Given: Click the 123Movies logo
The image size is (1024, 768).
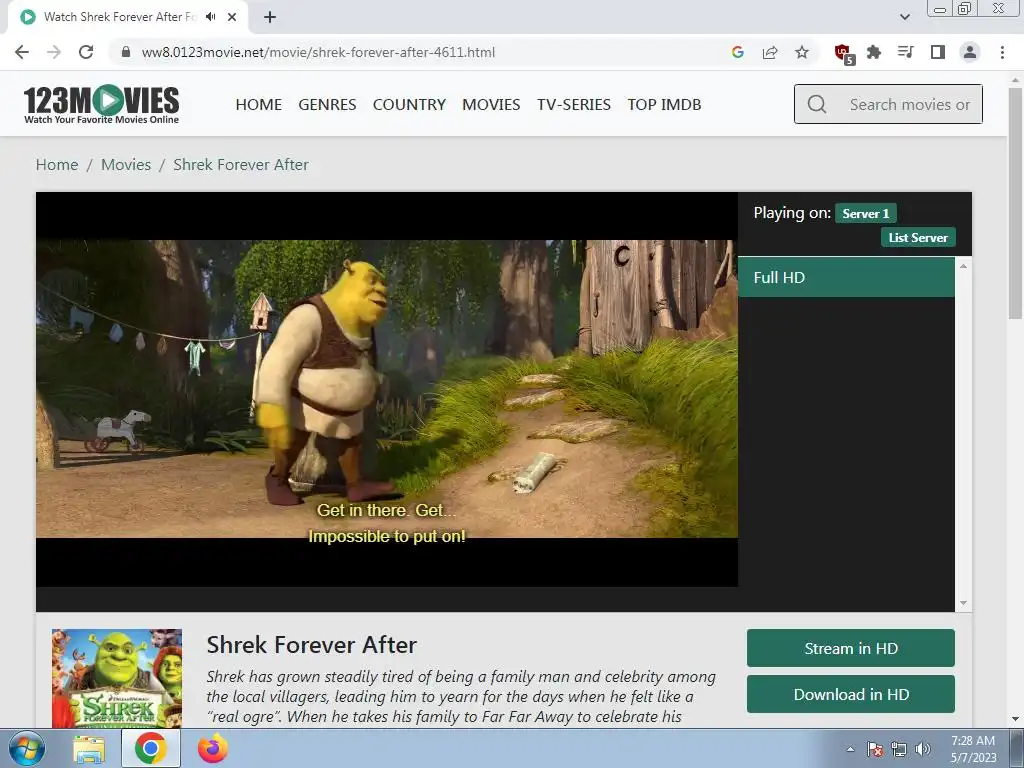Looking at the screenshot, I should (101, 104).
